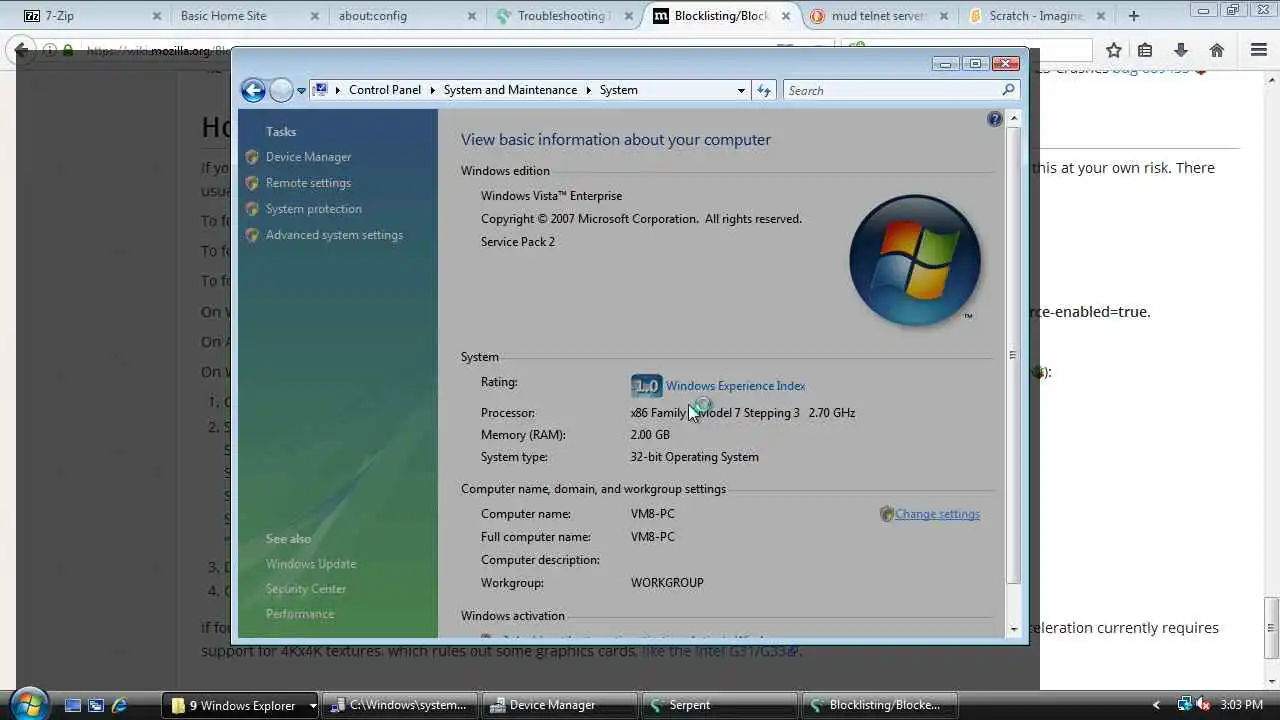The image size is (1280, 720).
Task: Expand the arrow after System and Maintenance breadcrumb
Action: click(x=589, y=90)
